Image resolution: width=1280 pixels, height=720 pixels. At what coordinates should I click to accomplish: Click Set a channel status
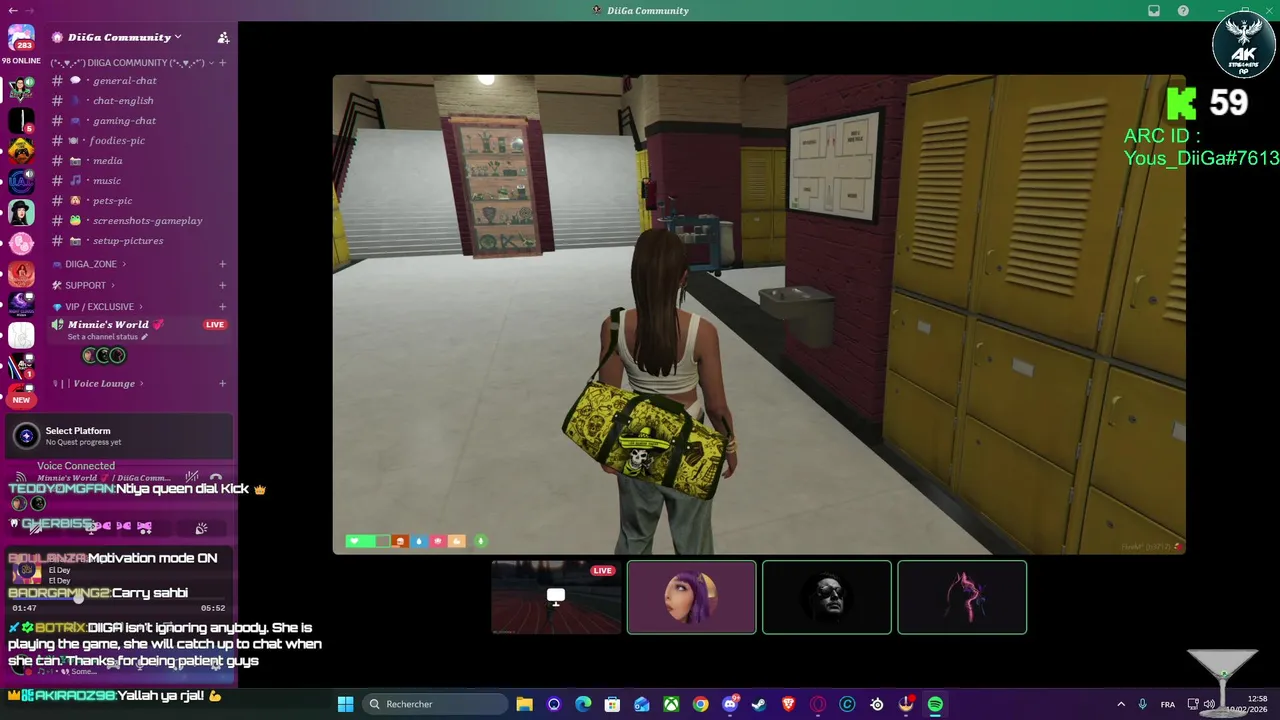point(107,337)
